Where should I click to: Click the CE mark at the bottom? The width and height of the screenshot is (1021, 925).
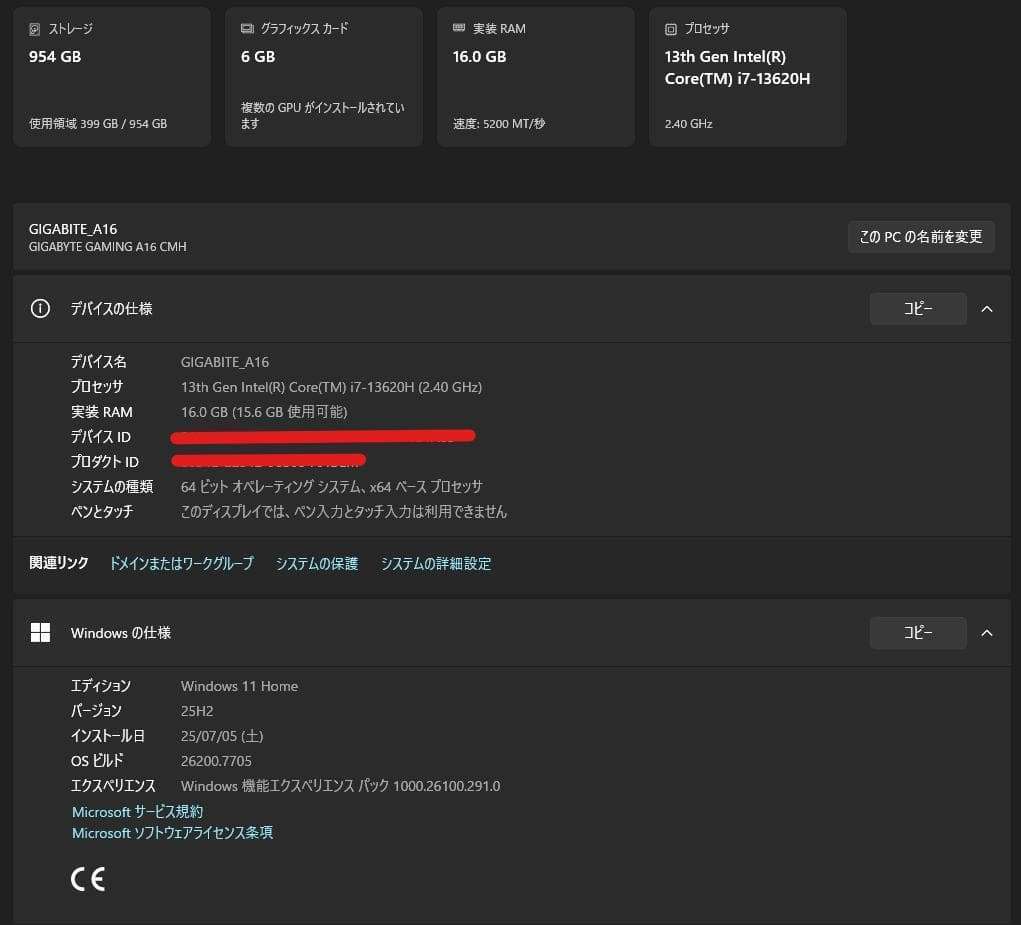coord(88,879)
